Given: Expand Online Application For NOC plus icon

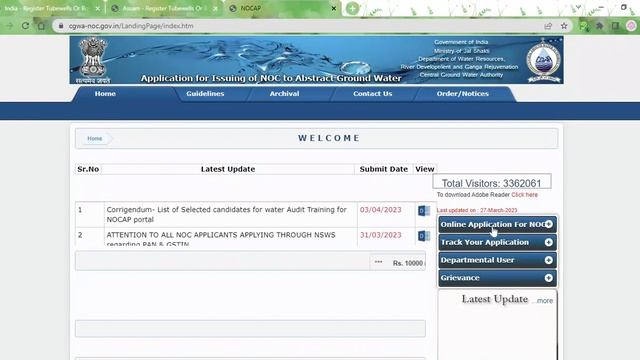Looking at the screenshot, I should pos(549,224).
